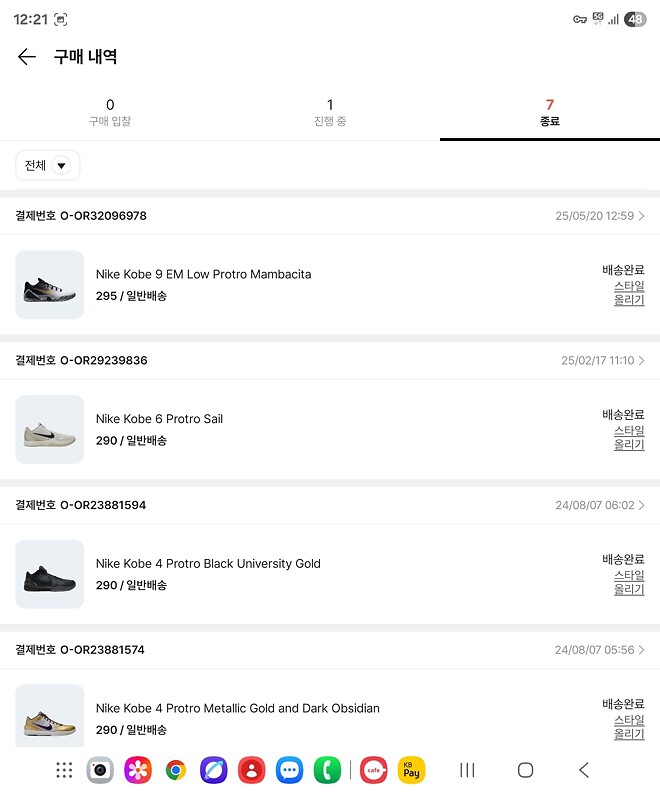Open the Kobe 4 Black University Gold thumbnail
This screenshot has width=660, height=793.
[x=50, y=574]
